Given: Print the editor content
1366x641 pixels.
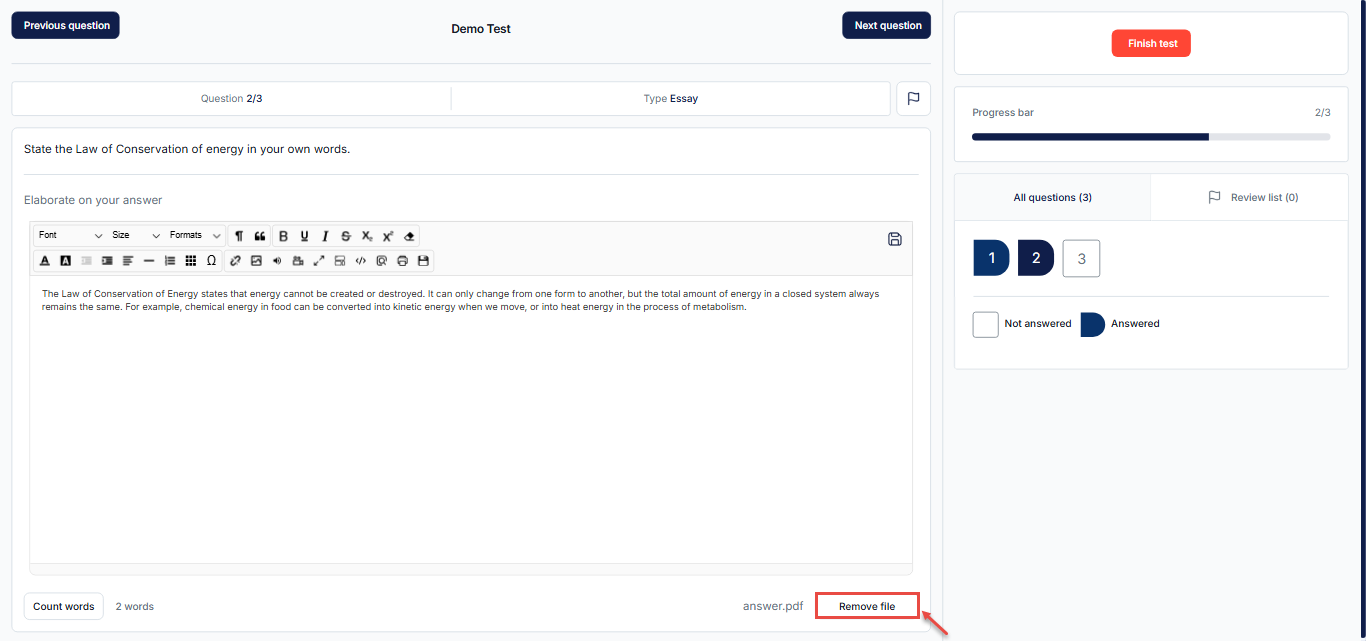Looking at the screenshot, I should pos(402,261).
